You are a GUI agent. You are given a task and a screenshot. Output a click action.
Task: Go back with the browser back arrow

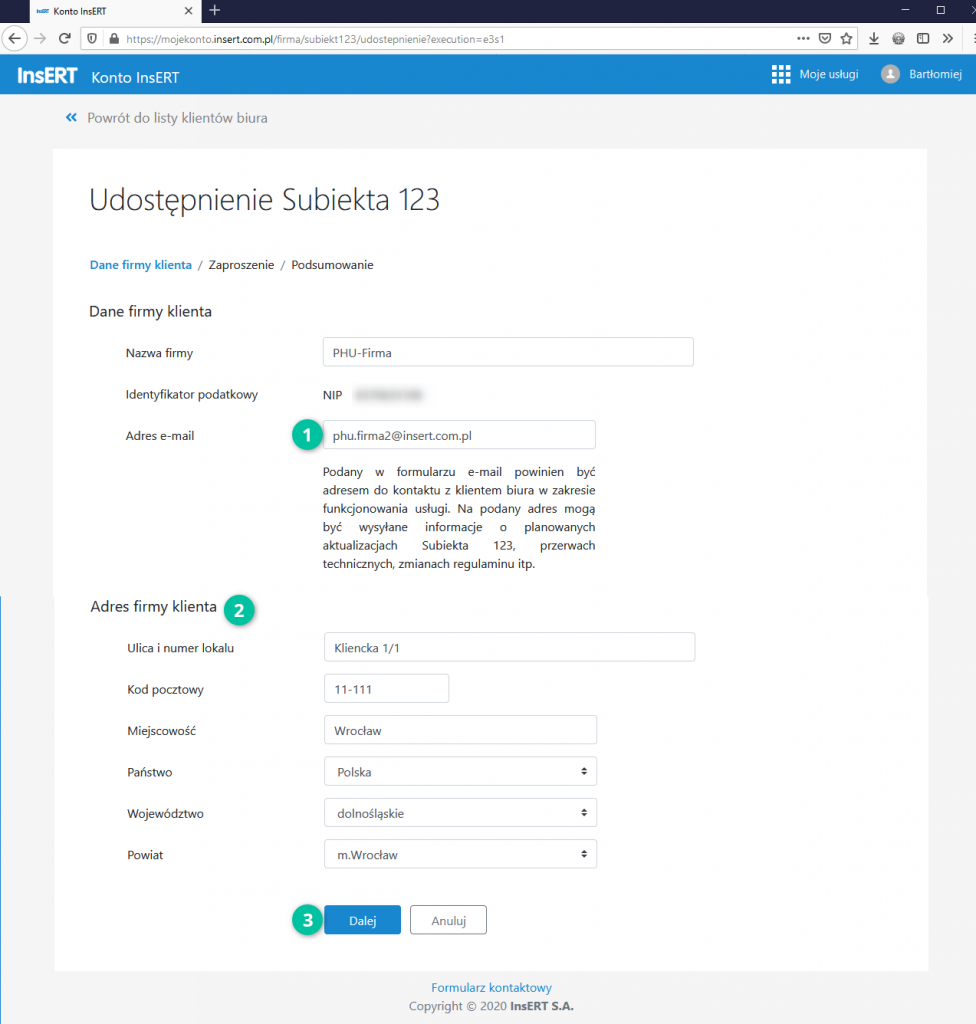point(14,39)
